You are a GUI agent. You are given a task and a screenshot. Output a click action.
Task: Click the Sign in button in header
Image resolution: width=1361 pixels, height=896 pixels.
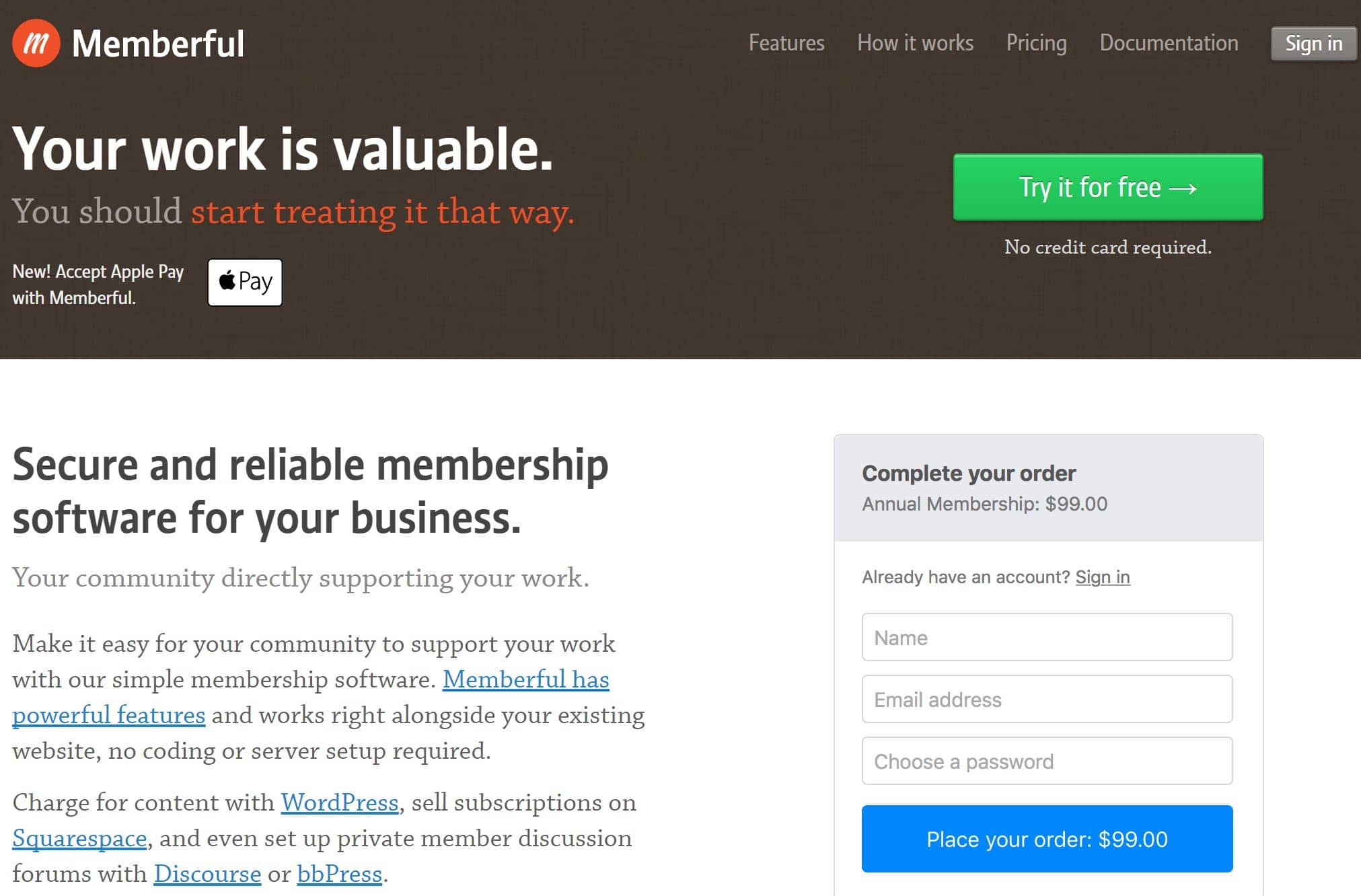[1313, 44]
